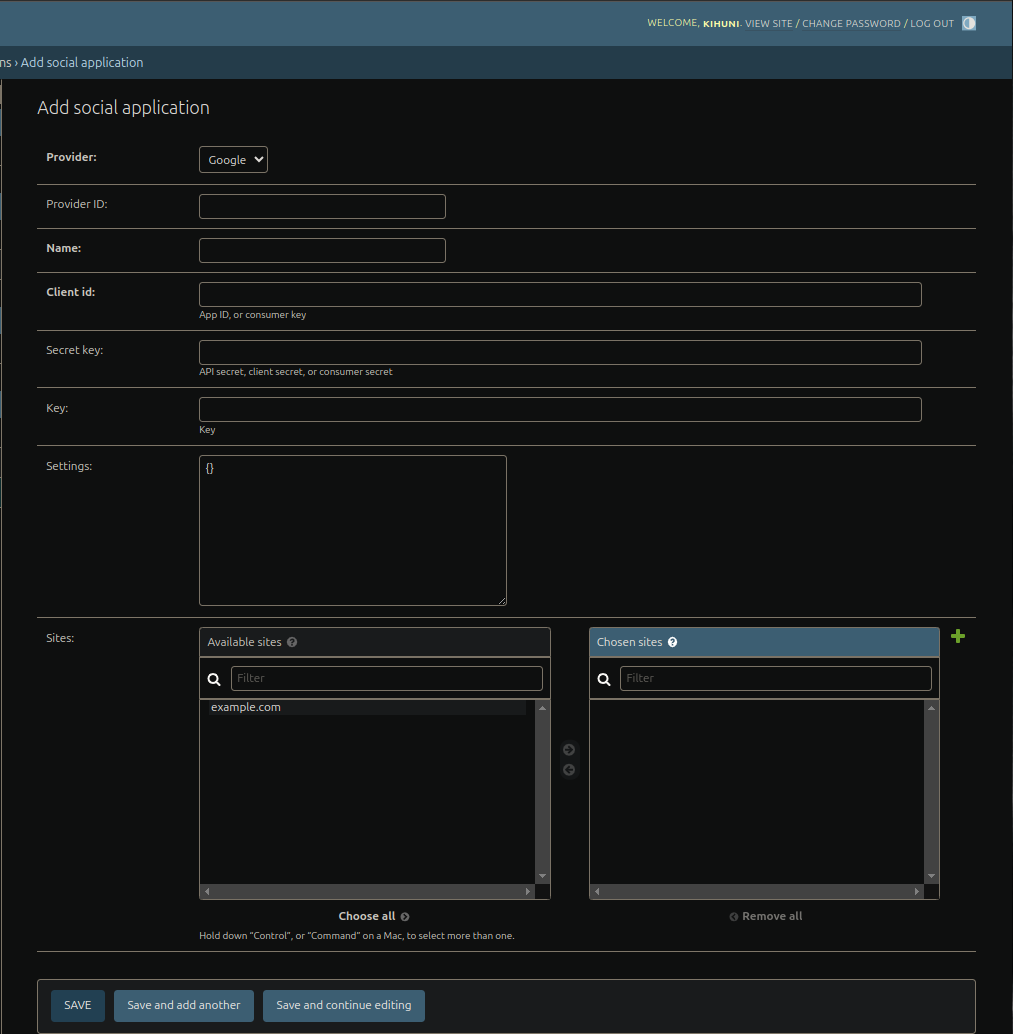This screenshot has height=1034, width=1013.
Task: Click Available sites list scroll-down arrow
Action: tap(542, 876)
